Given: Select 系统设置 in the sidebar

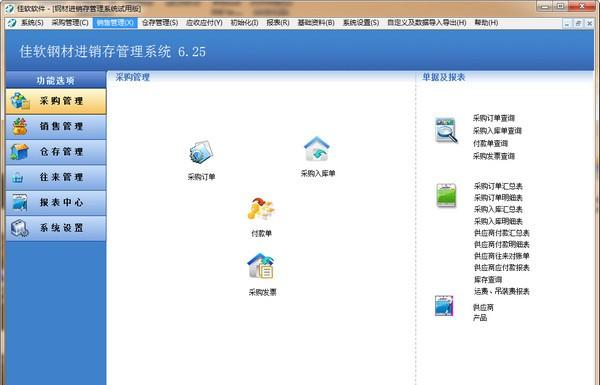Looking at the screenshot, I should coord(56,228).
